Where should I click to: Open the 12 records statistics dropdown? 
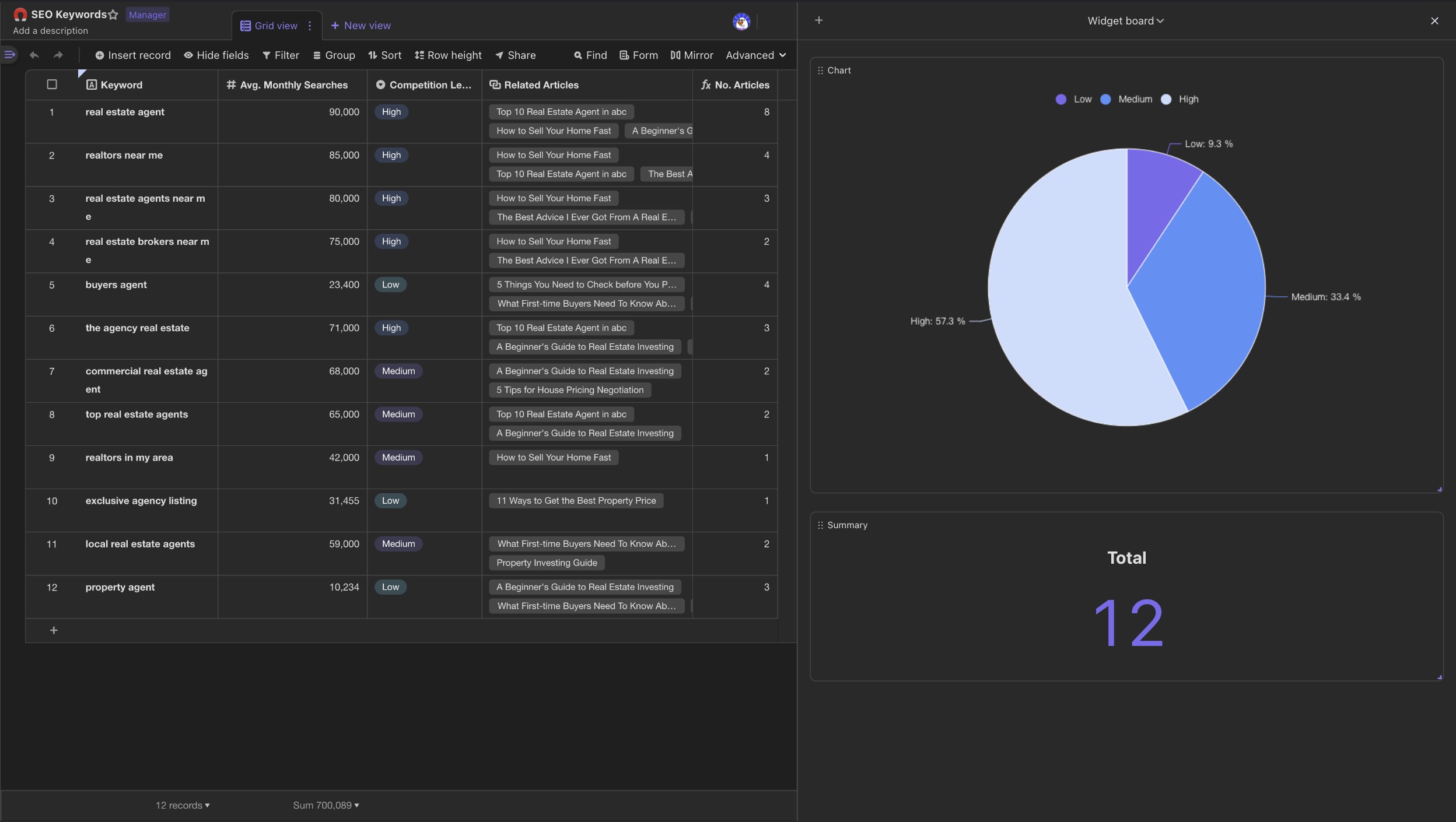tap(183, 805)
